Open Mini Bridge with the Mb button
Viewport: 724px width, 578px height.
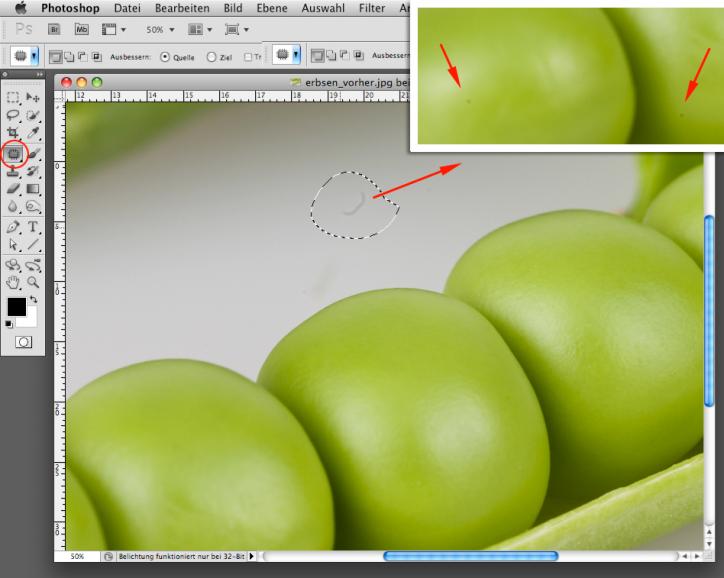pos(82,30)
